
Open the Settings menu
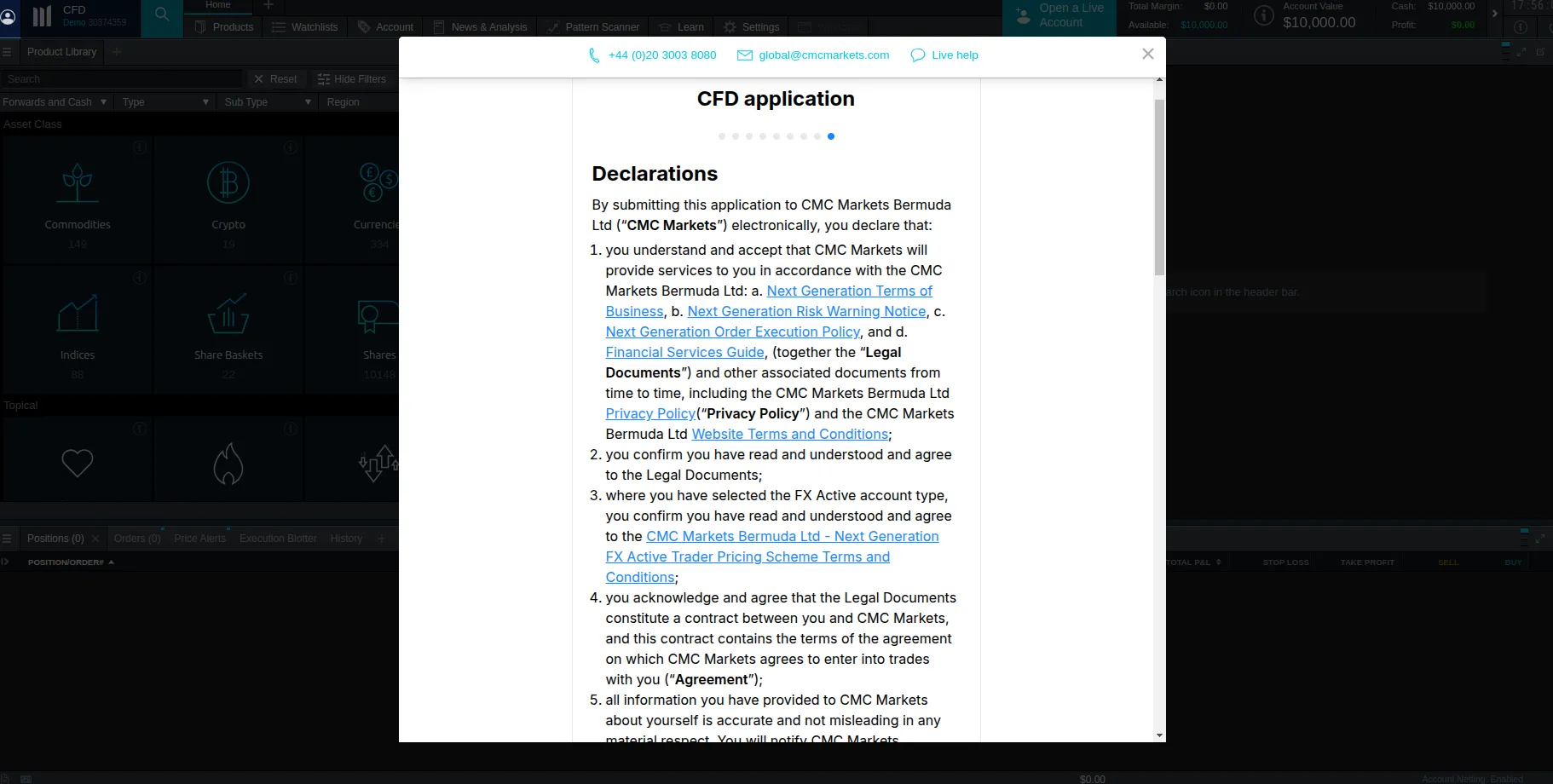point(752,27)
